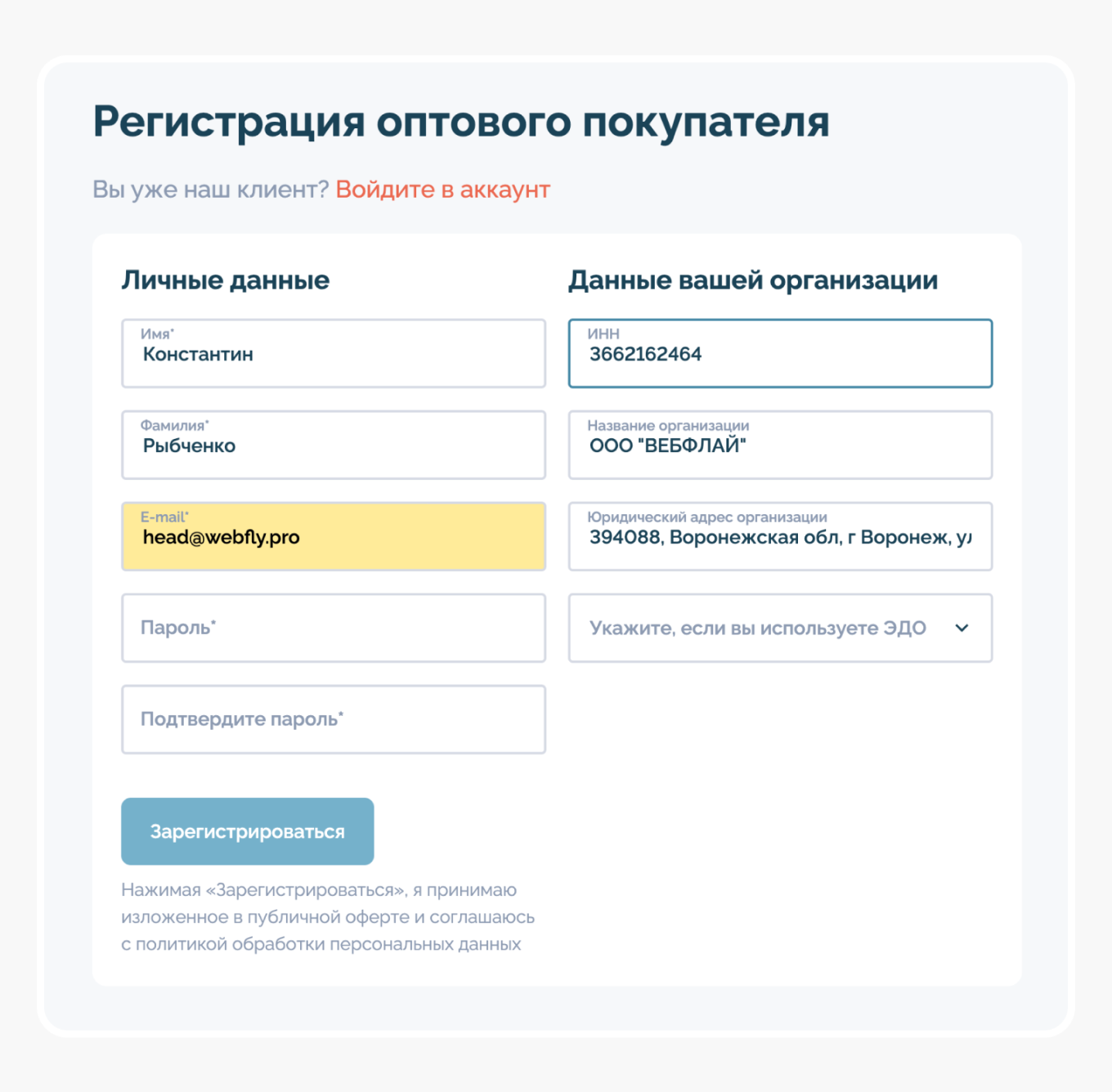Click the highlighted E-mail field
Screen dimensions: 1112x1092
(x=334, y=536)
